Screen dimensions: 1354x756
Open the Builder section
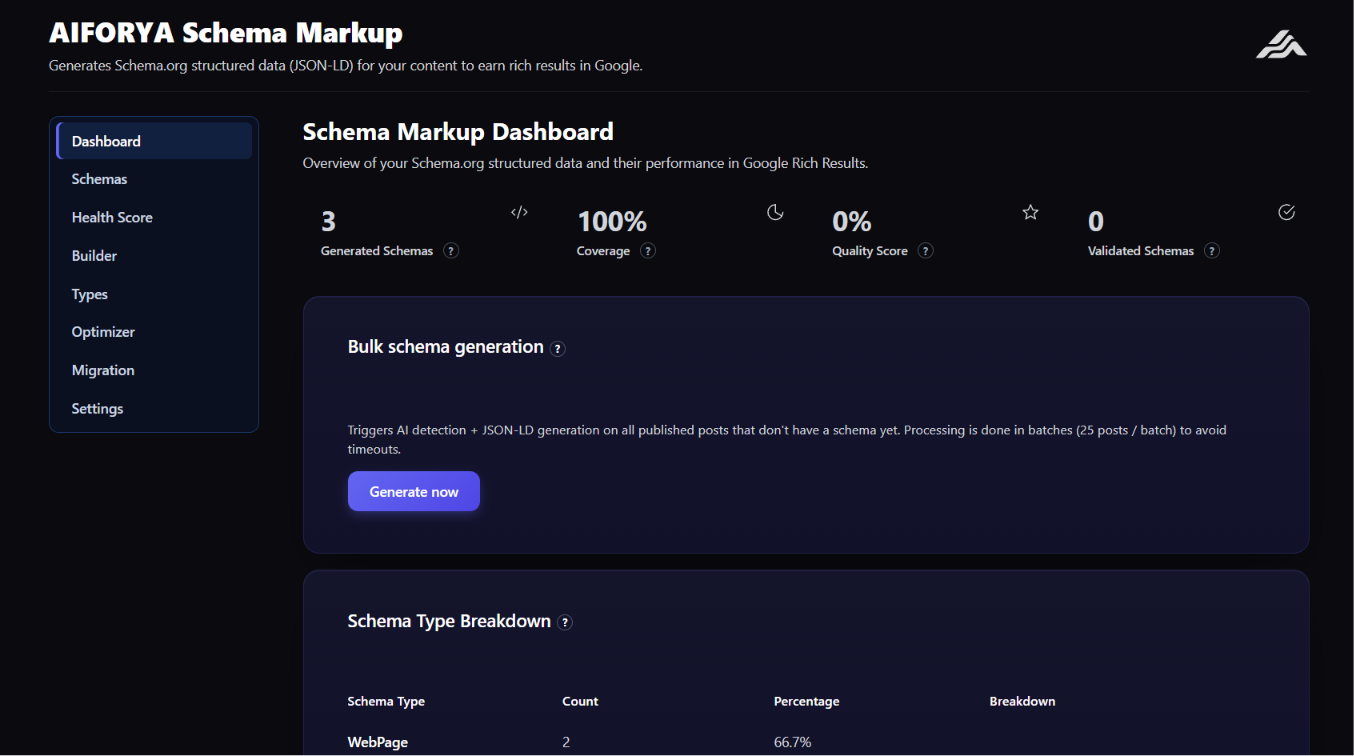(x=154, y=256)
